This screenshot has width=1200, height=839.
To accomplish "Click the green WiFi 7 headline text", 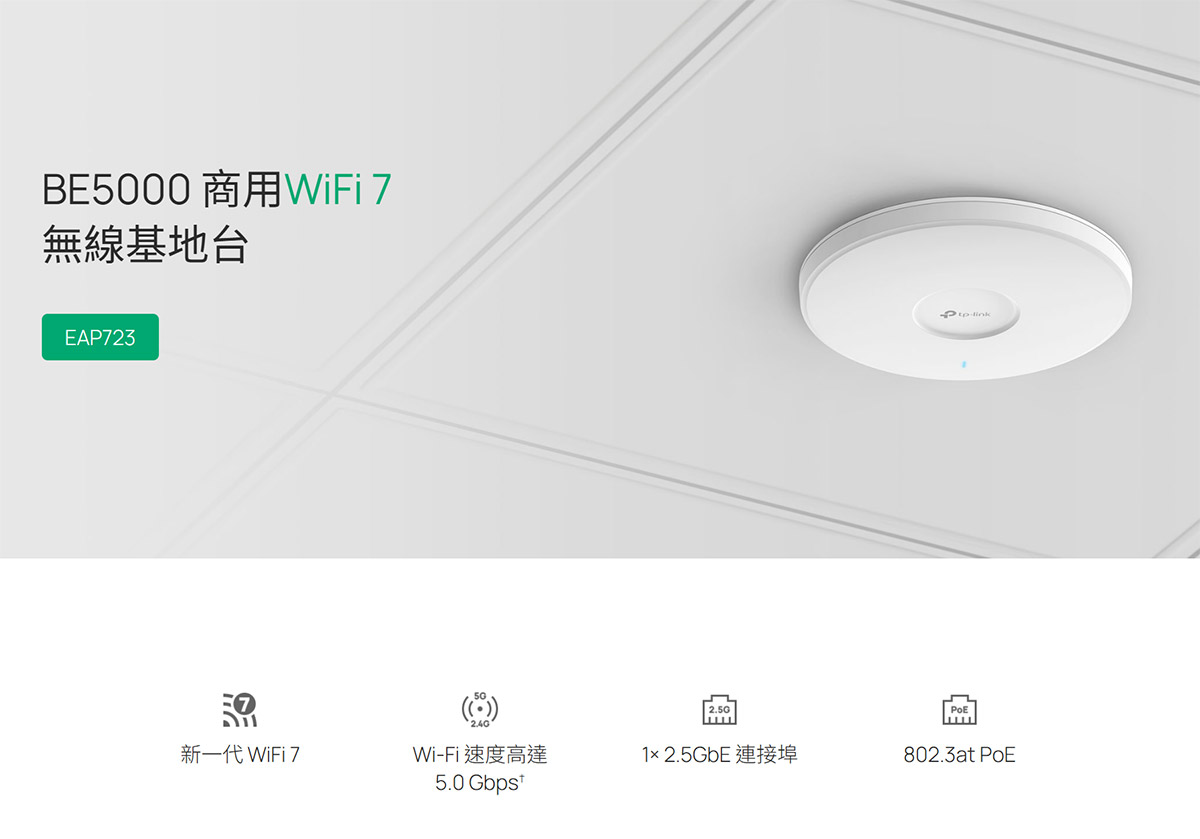I will pos(338,190).
